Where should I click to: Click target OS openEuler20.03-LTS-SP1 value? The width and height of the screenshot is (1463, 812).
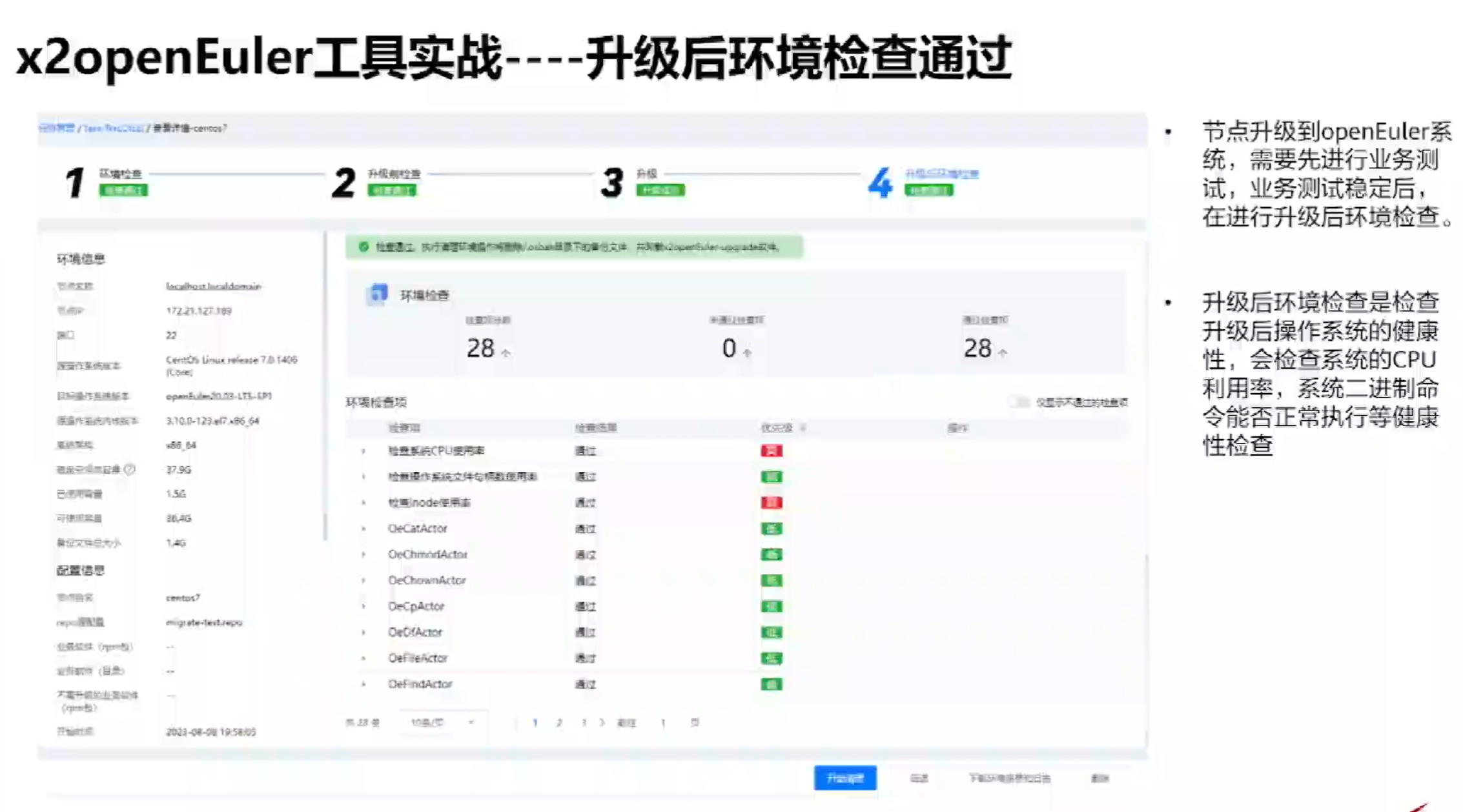pos(219,396)
